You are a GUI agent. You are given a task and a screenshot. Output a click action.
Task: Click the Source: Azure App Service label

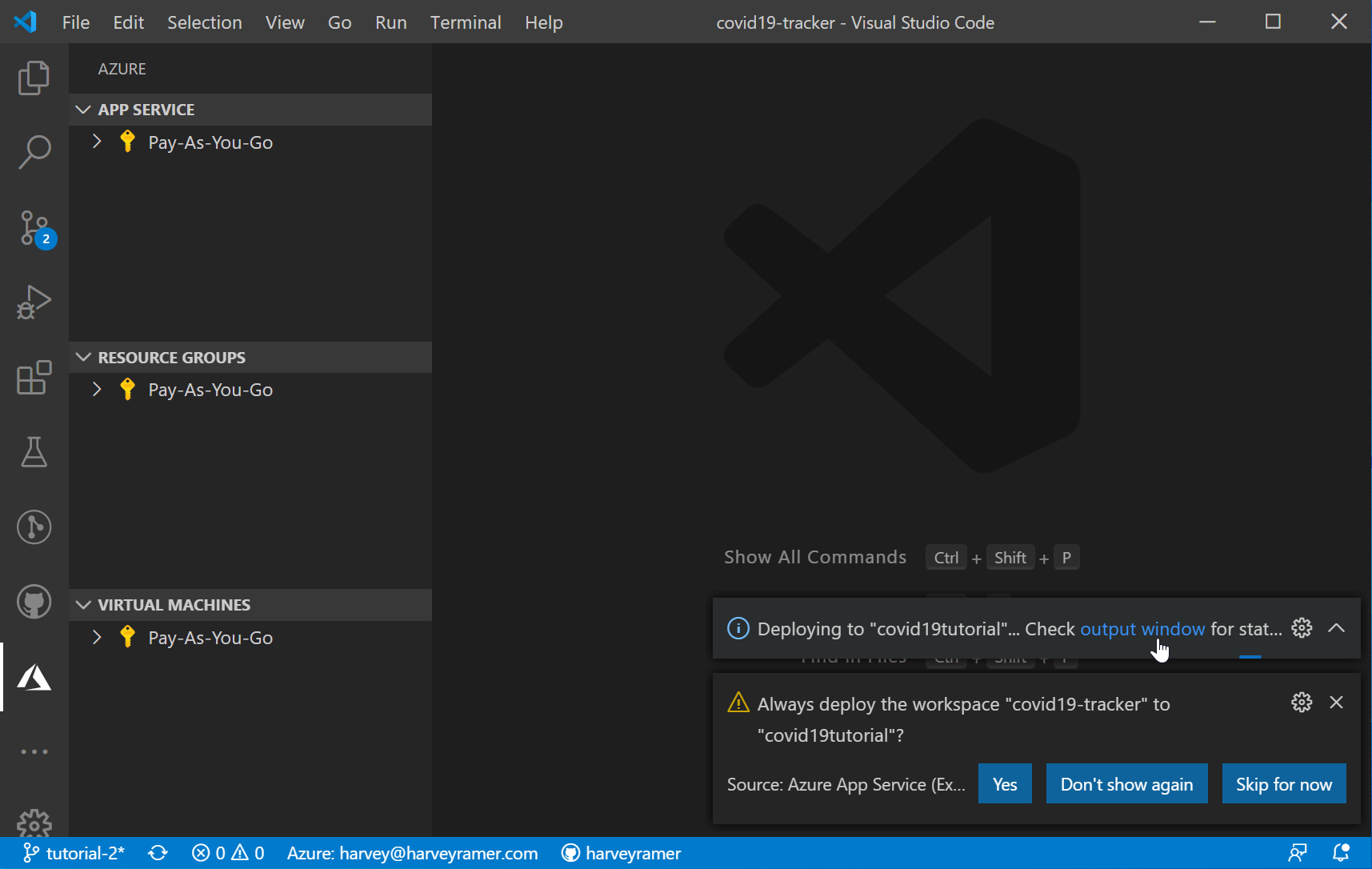[846, 785]
